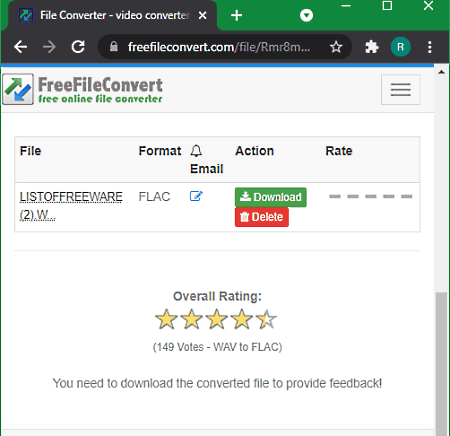Viewport: 450px width, 436px height.
Task: Maximize the browser window
Action: point(387,6)
